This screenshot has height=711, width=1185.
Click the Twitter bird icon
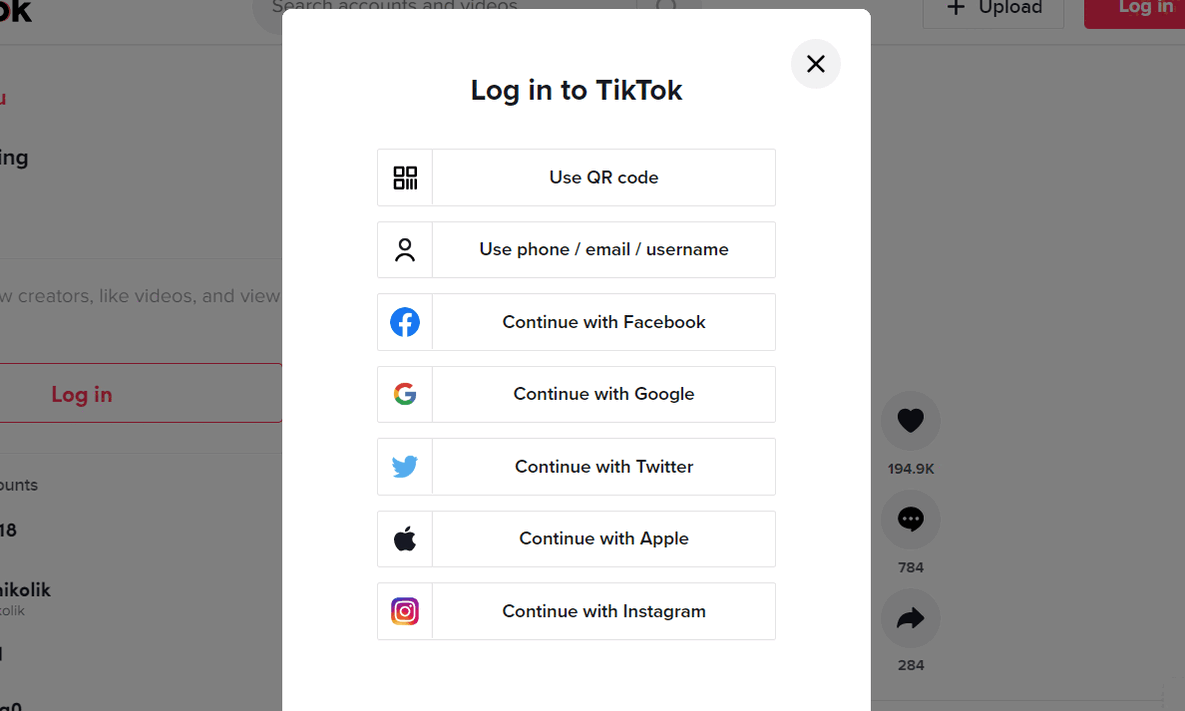click(404, 466)
